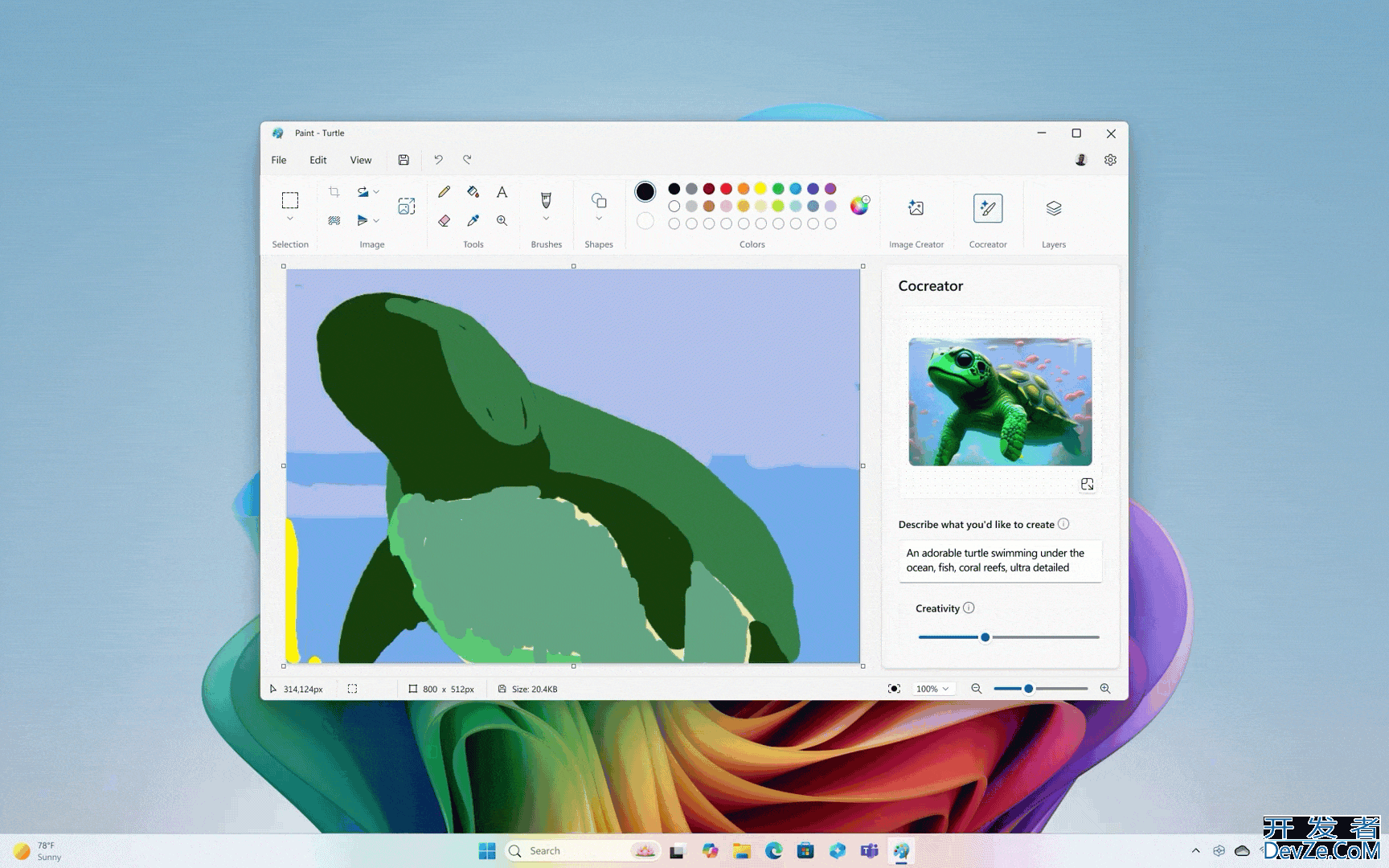
Task: Select the rectangular Selection tool
Action: [290, 200]
